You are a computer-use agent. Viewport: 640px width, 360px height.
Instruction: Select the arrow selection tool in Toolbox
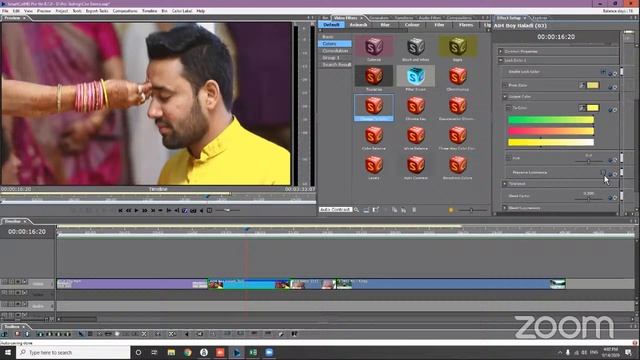80,334
